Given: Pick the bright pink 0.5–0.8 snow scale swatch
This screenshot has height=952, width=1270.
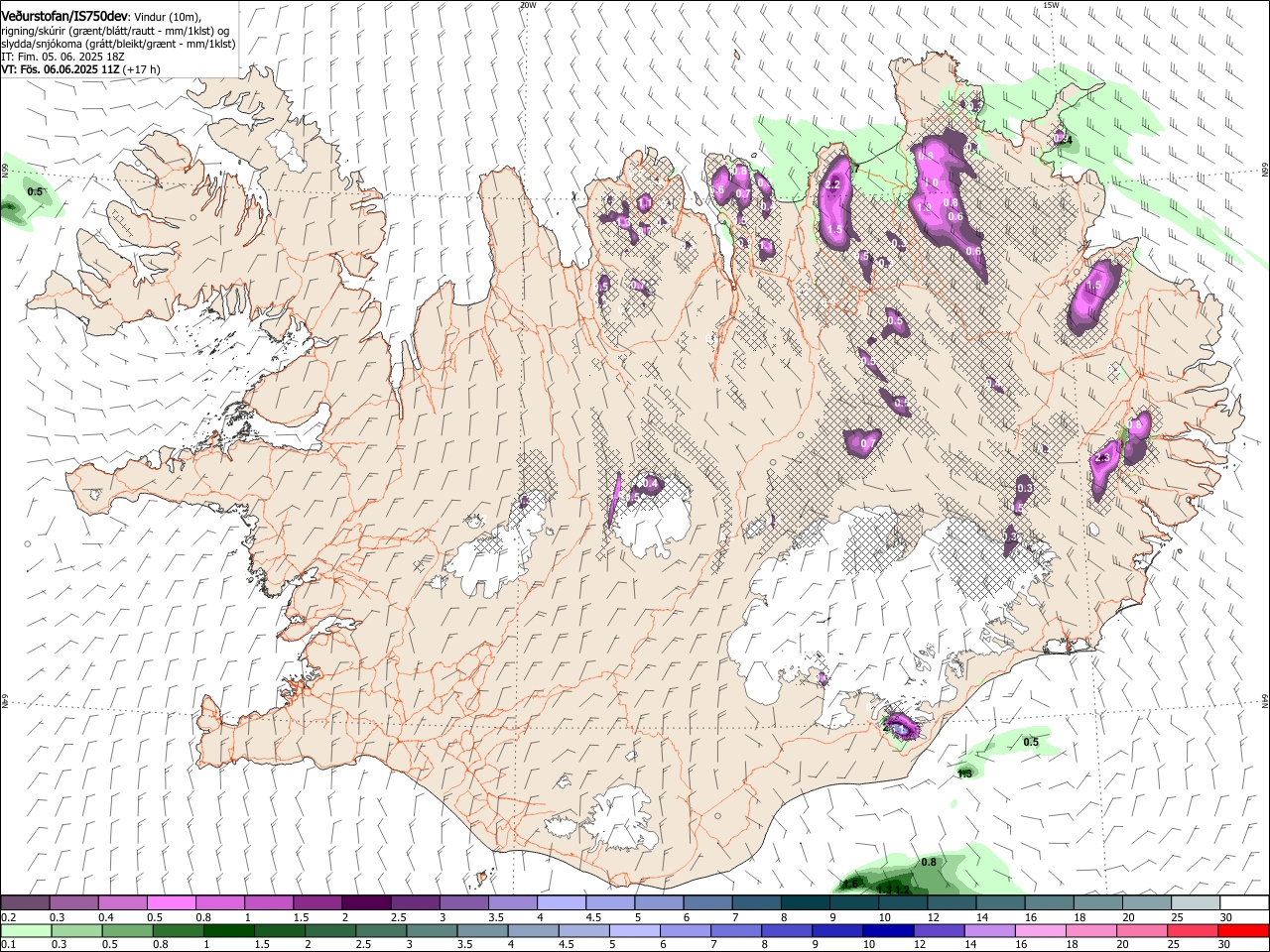Looking at the screenshot, I should (x=171, y=902).
